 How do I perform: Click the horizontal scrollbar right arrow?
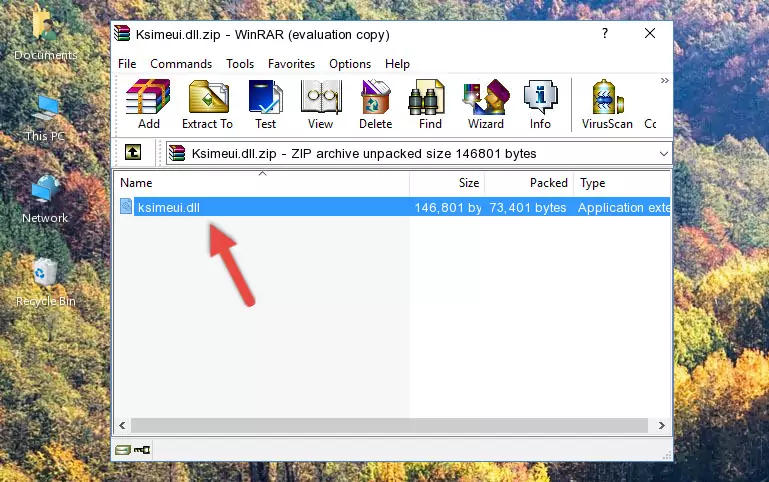point(662,425)
